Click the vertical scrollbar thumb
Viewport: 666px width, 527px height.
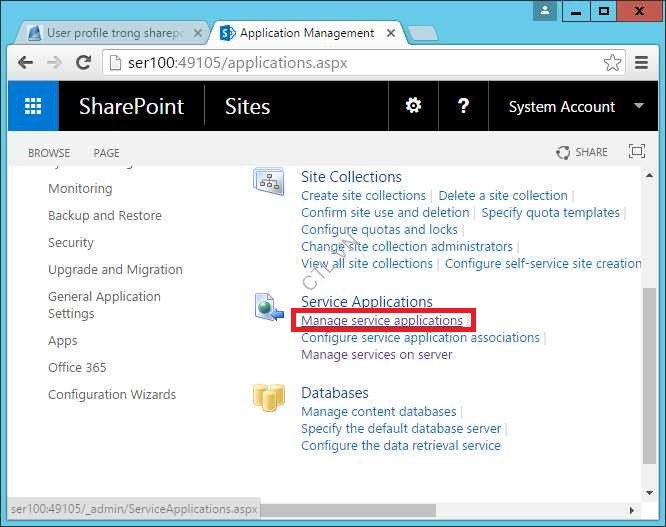649,376
